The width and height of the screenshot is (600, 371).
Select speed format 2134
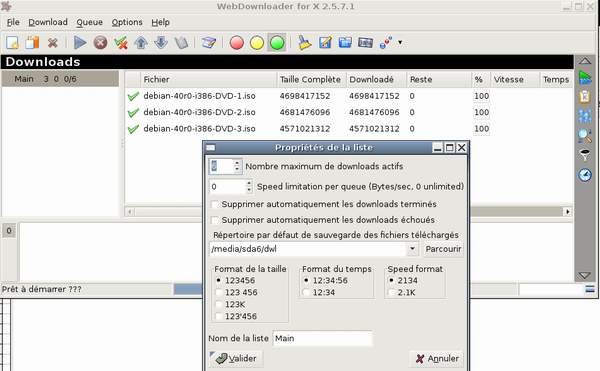391,280
